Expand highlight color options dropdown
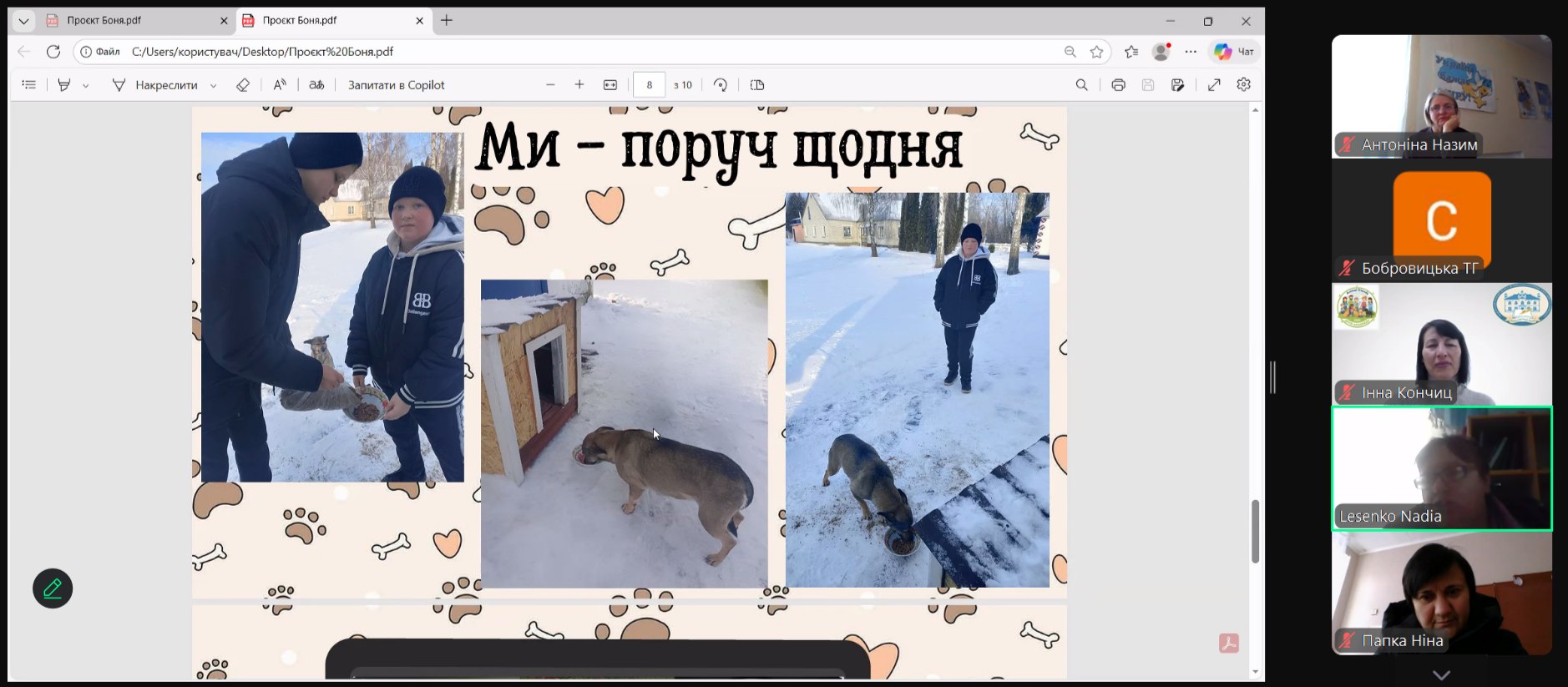 [86, 85]
